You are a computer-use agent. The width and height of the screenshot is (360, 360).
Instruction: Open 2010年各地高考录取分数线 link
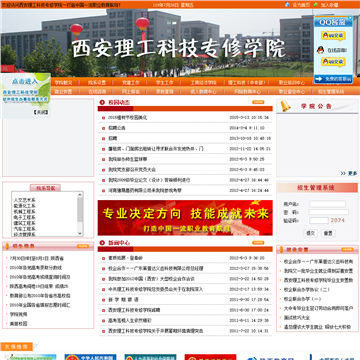click(36, 268)
